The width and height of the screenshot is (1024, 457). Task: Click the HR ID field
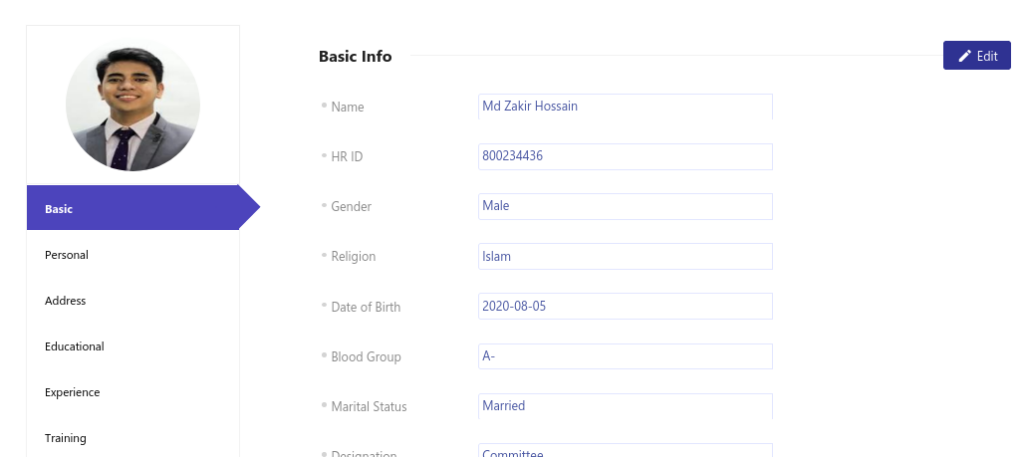pos(626,157)
